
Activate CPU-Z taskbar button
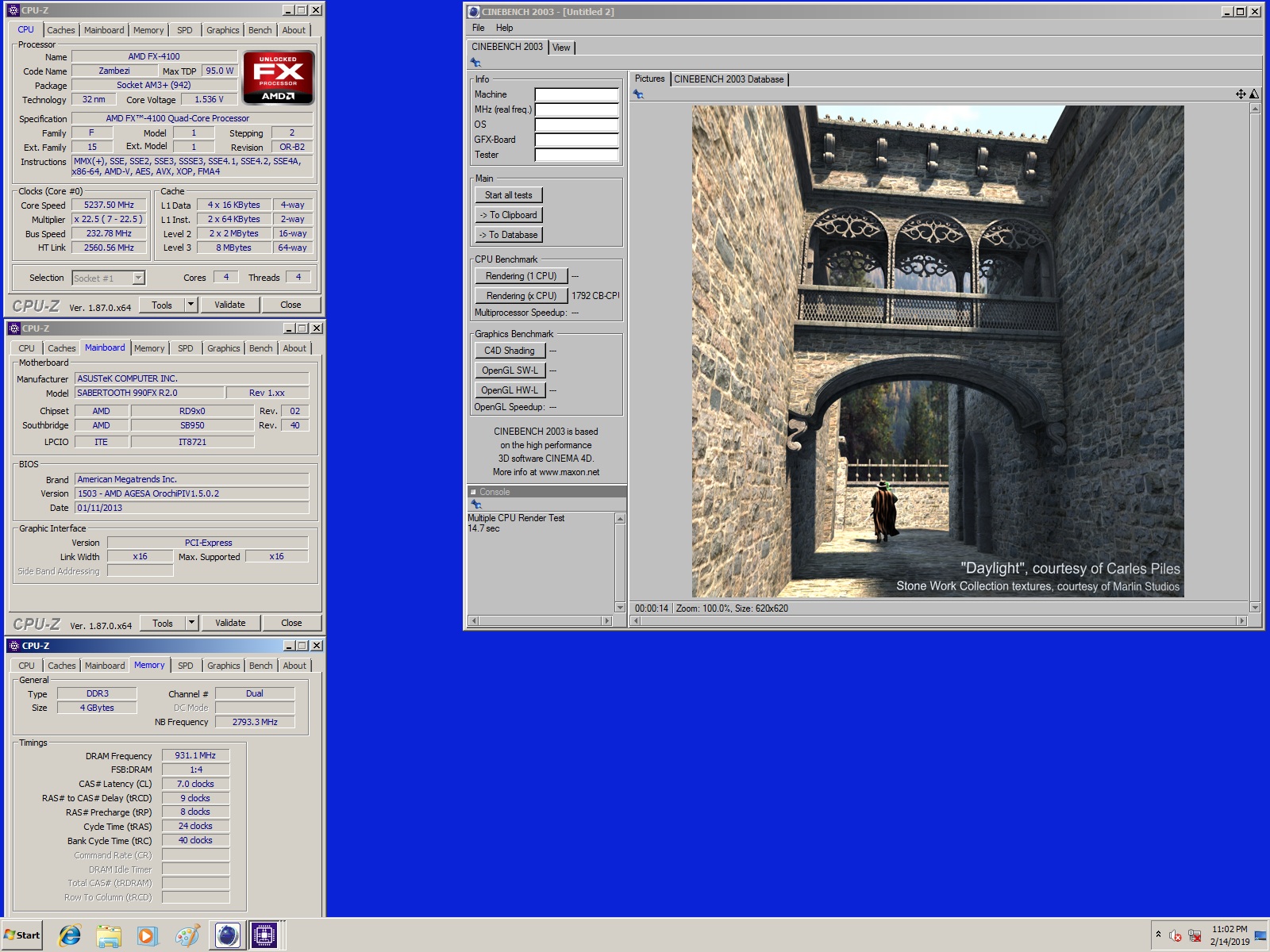[x=264, y=935]
